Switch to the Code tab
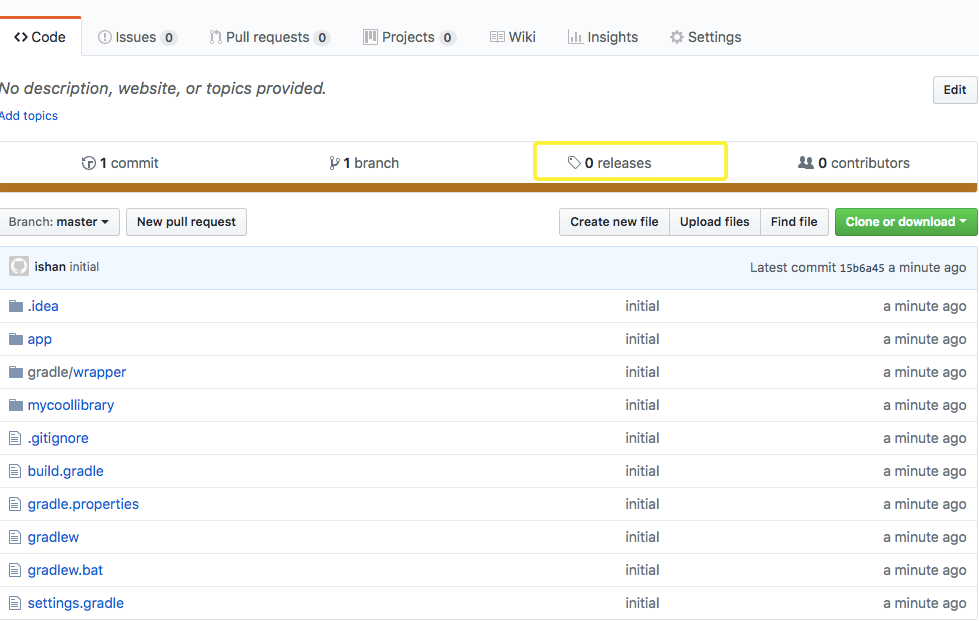The image size is (979, 621). point(40,36)
